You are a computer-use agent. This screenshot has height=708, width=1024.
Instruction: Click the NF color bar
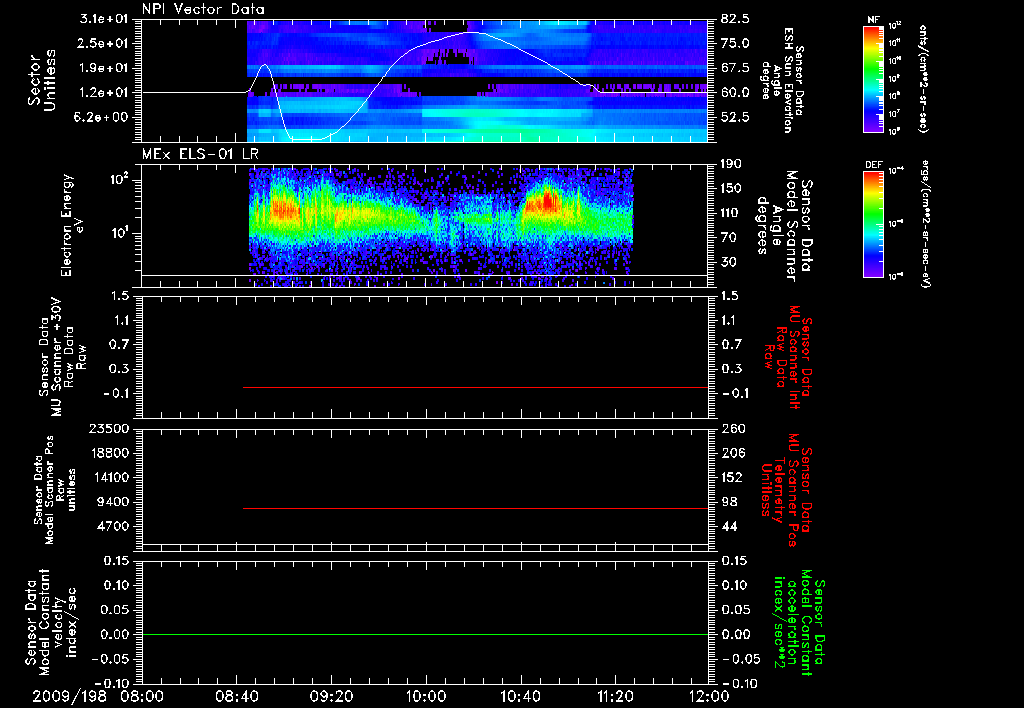click(x=874, y=79)
